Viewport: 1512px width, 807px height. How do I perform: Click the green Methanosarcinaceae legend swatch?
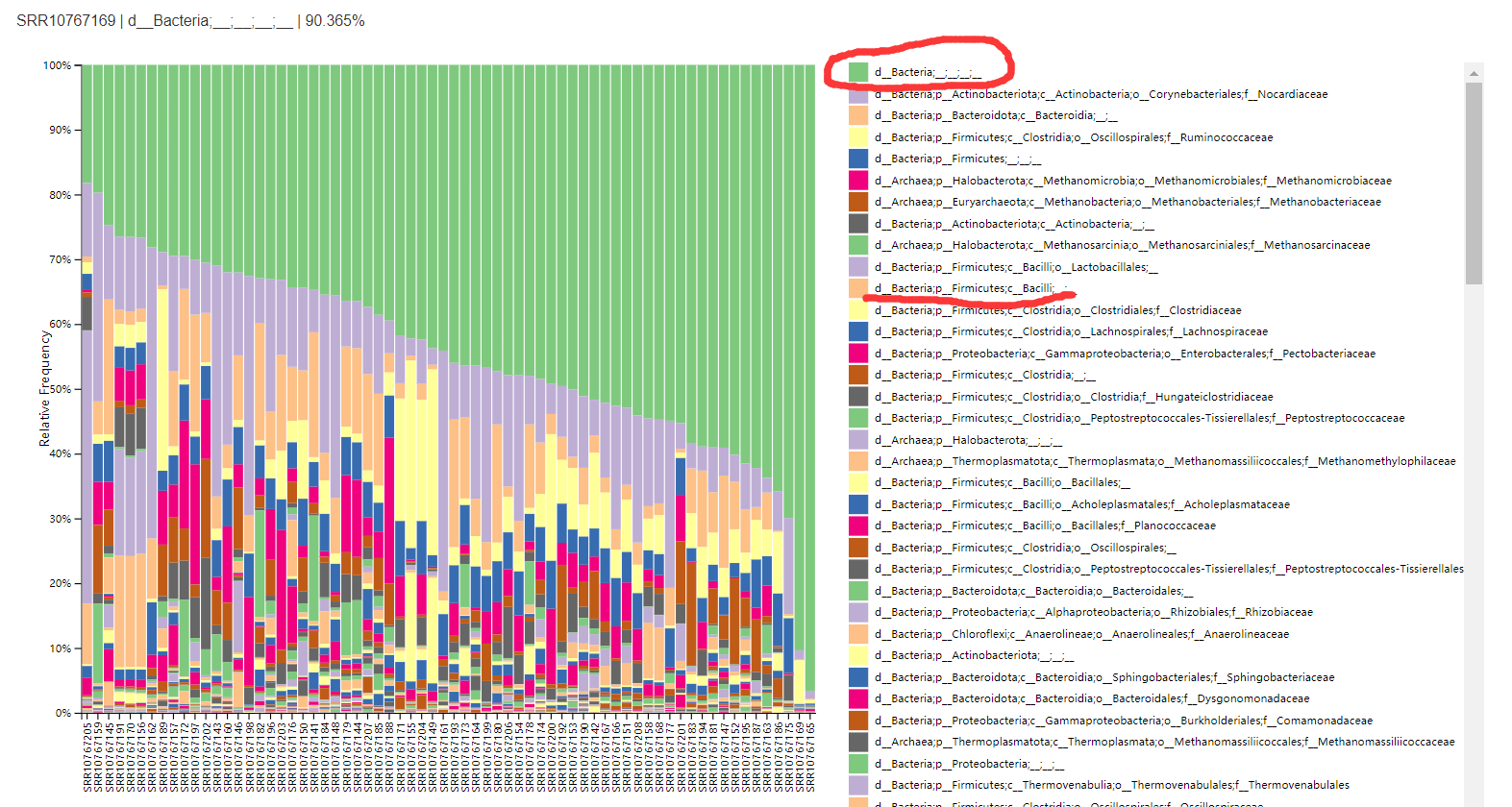click(x=858, y=245)
